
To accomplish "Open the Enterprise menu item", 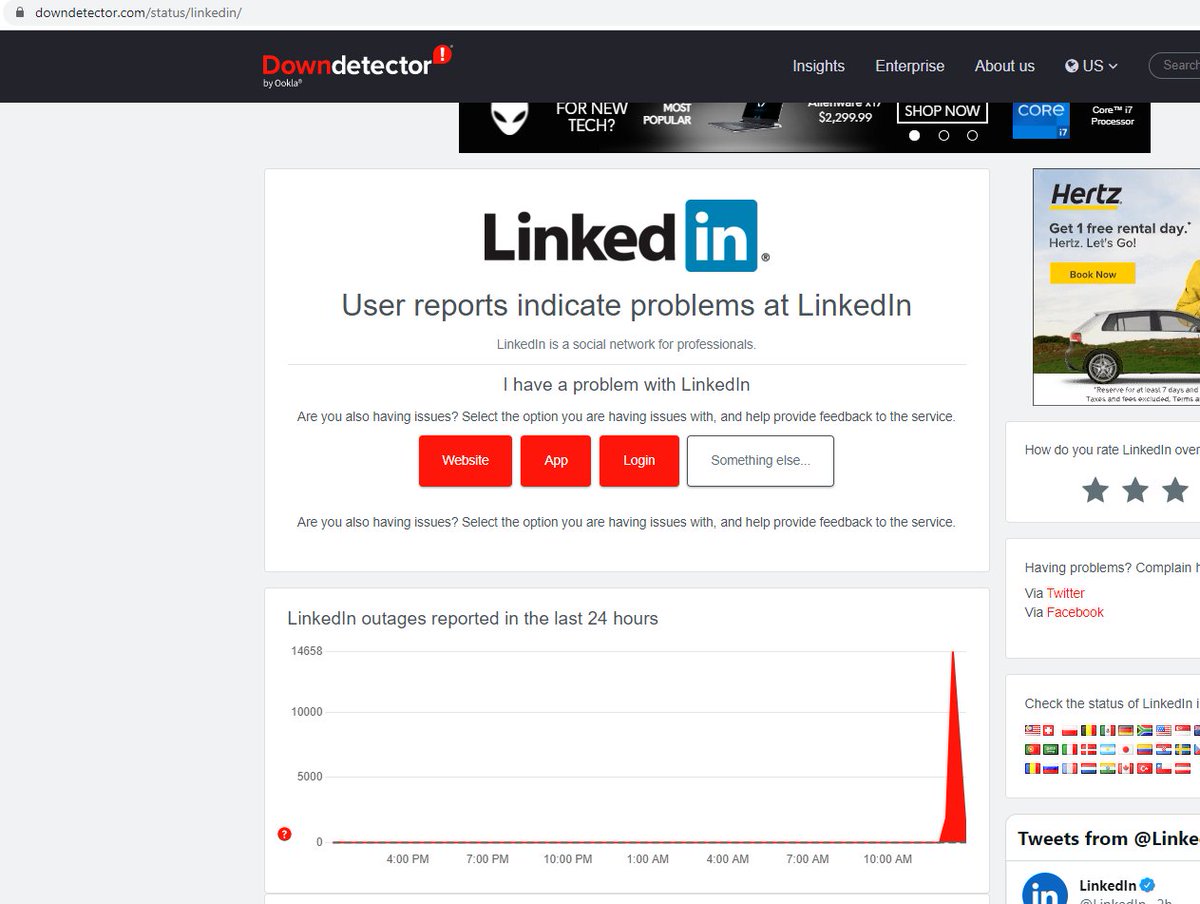I will tap(910, 66).
